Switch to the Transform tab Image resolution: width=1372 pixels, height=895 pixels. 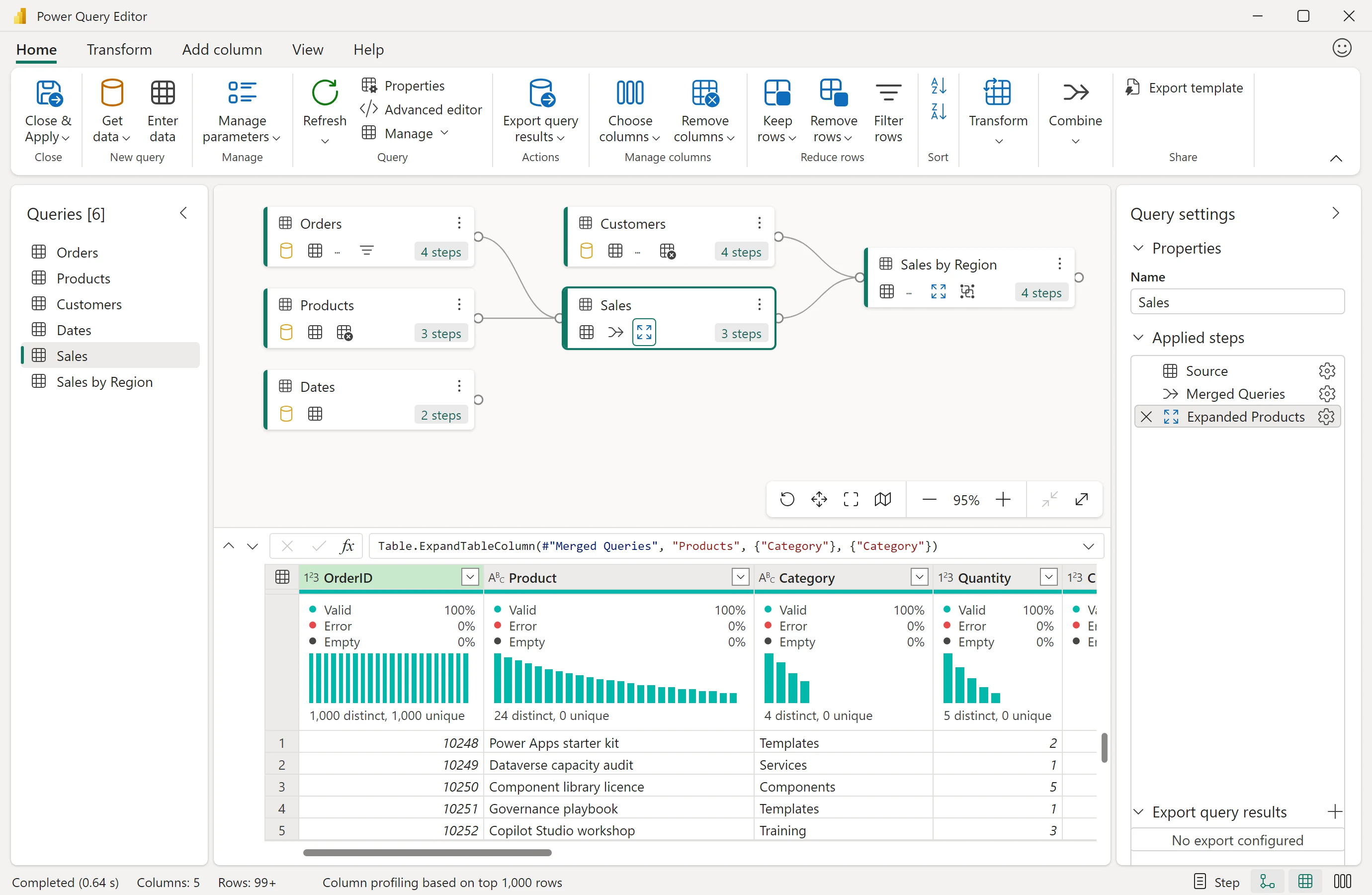click(x=119, y=50)
